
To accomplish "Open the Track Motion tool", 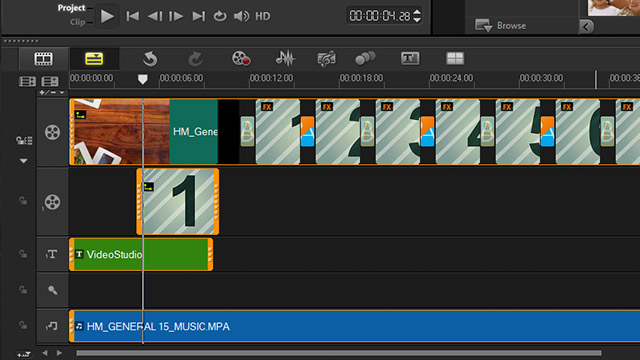I will pyautogui.click(x=365, y=59).
